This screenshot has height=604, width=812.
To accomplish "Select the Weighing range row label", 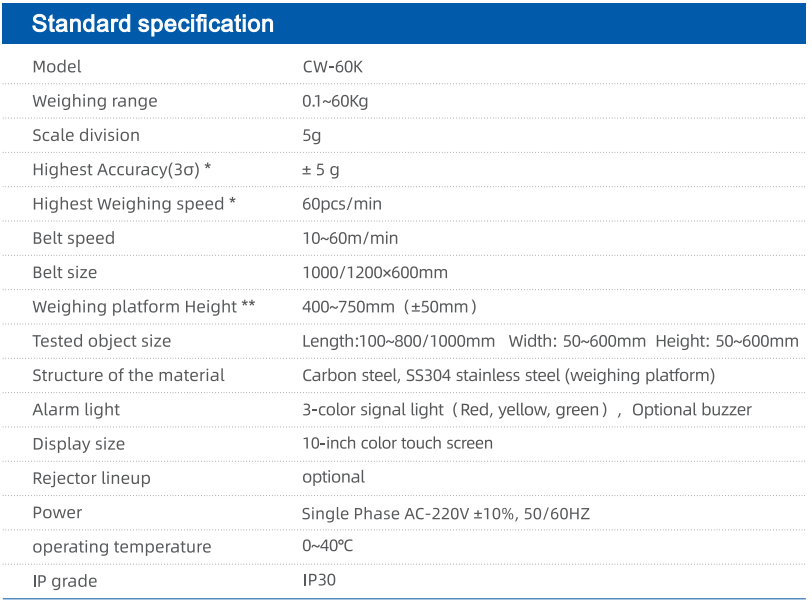I will point(95,101).
